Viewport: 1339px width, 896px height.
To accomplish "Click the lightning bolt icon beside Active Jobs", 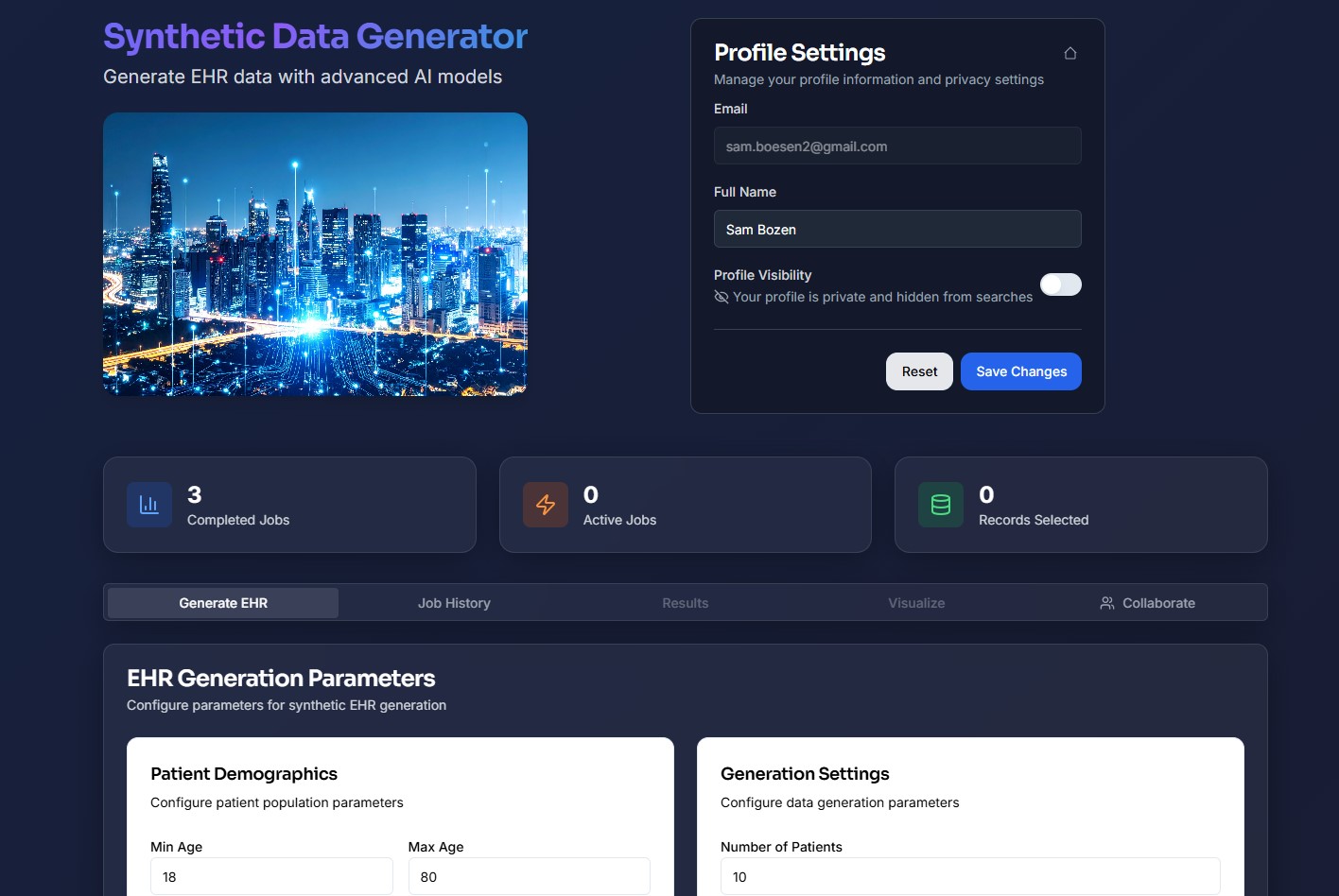I will tap(546, 505).
